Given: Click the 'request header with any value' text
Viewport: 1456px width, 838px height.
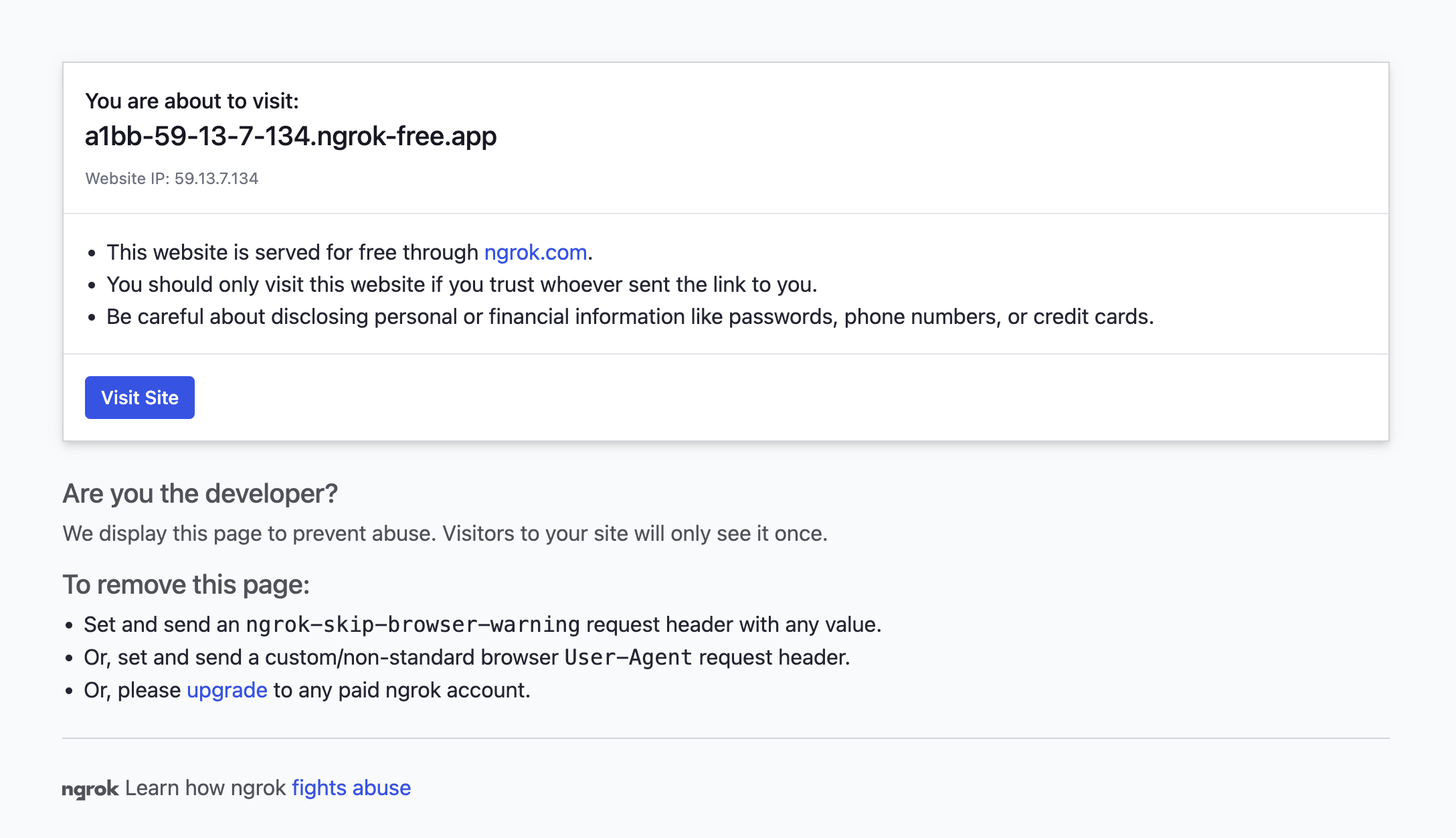Looking at the screenshot, I should point(733,624).
